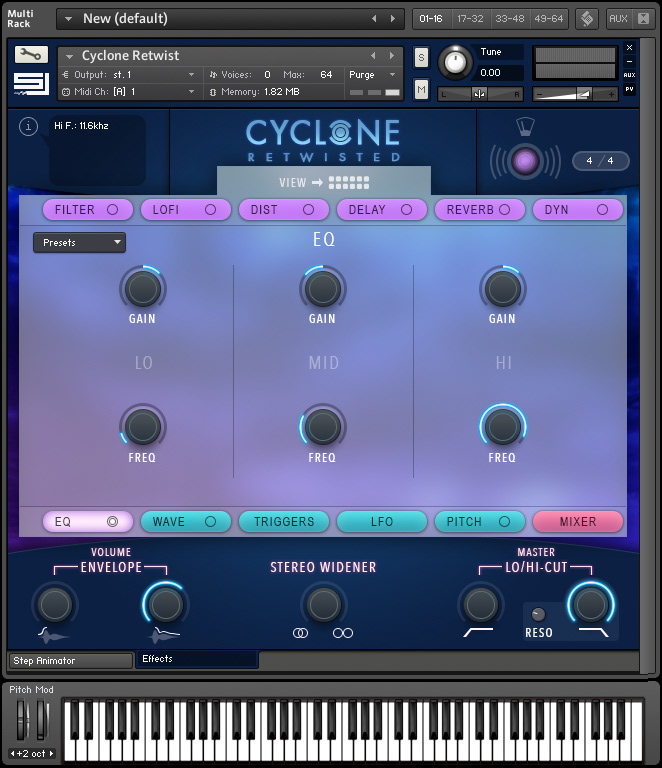Image resolution: width=662 pixels, height=768 pixels.
Task: Click the HI band FREQ knob
Action: coord(502,427)
